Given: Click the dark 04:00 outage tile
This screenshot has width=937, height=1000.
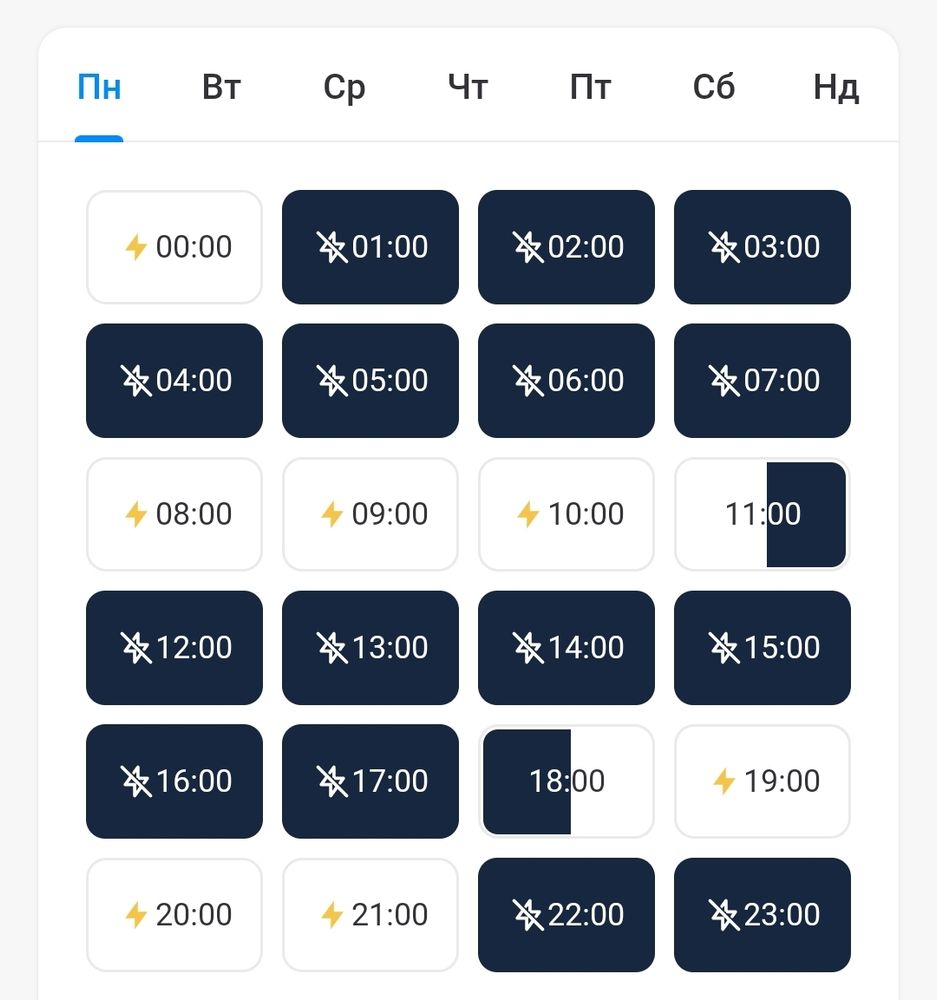Looking at the screenshot, I should point(174,381).
